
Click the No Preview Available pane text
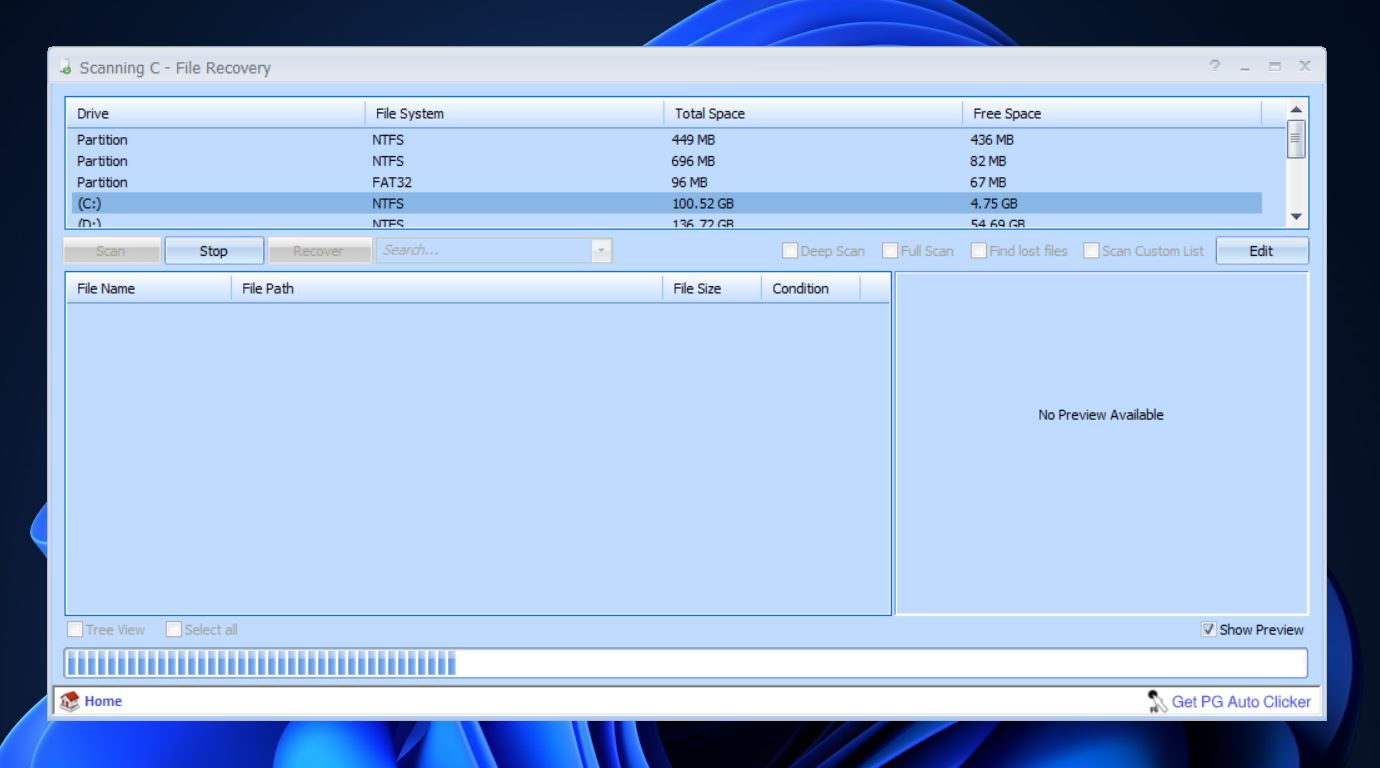click(1101, 415)
